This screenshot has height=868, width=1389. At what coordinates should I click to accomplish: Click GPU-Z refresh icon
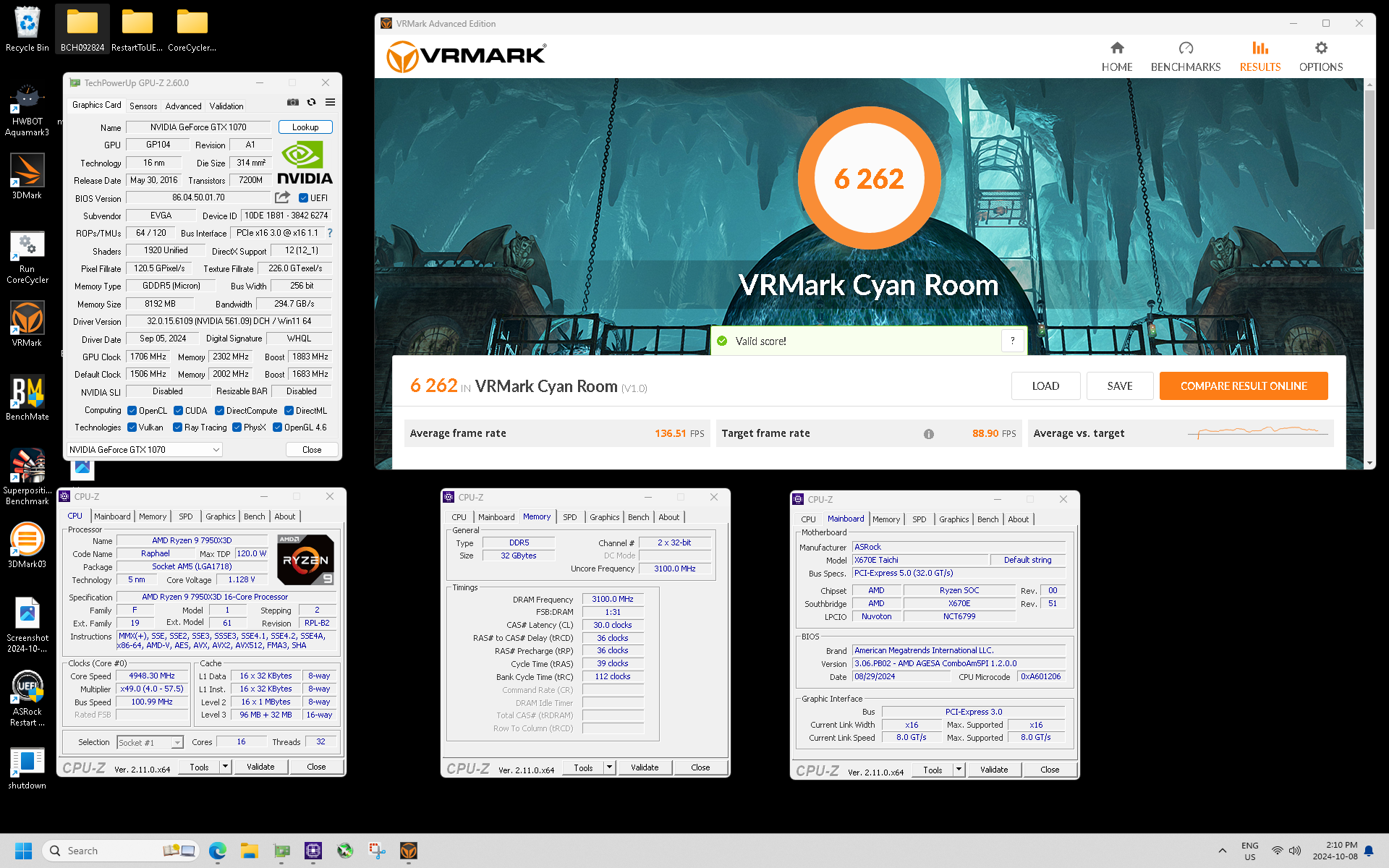click(311, 102)
